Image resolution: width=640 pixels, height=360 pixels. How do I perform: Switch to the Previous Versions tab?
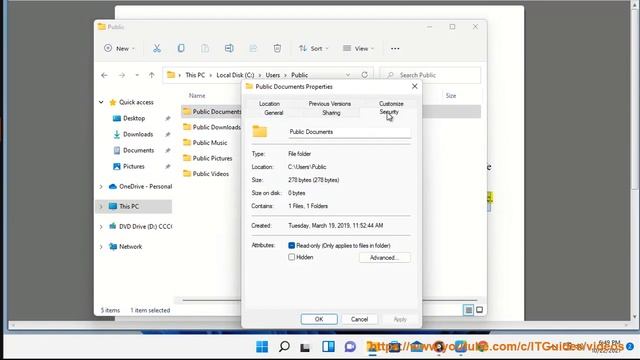tap(330, 104)
